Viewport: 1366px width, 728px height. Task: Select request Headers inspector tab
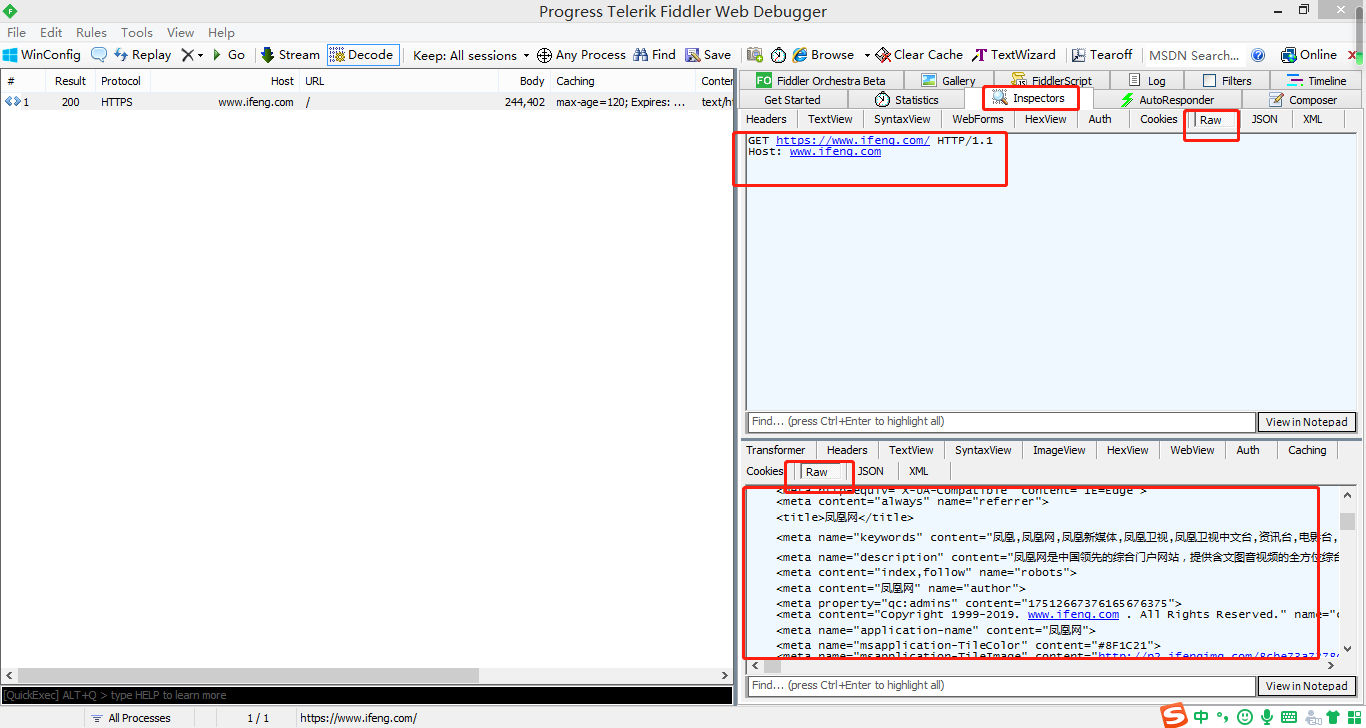click(766, 119)
